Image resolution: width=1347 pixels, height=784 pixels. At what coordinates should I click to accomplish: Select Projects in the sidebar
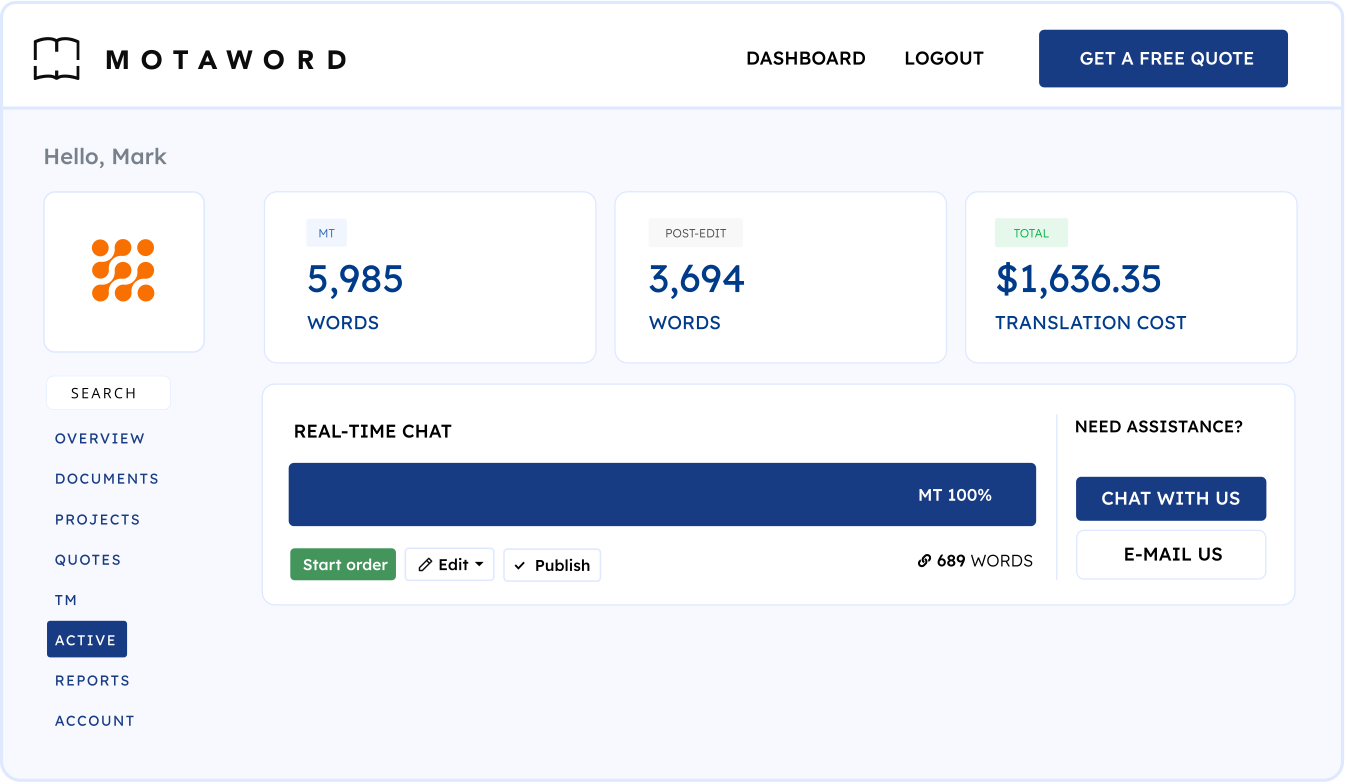tap(98, 519)
